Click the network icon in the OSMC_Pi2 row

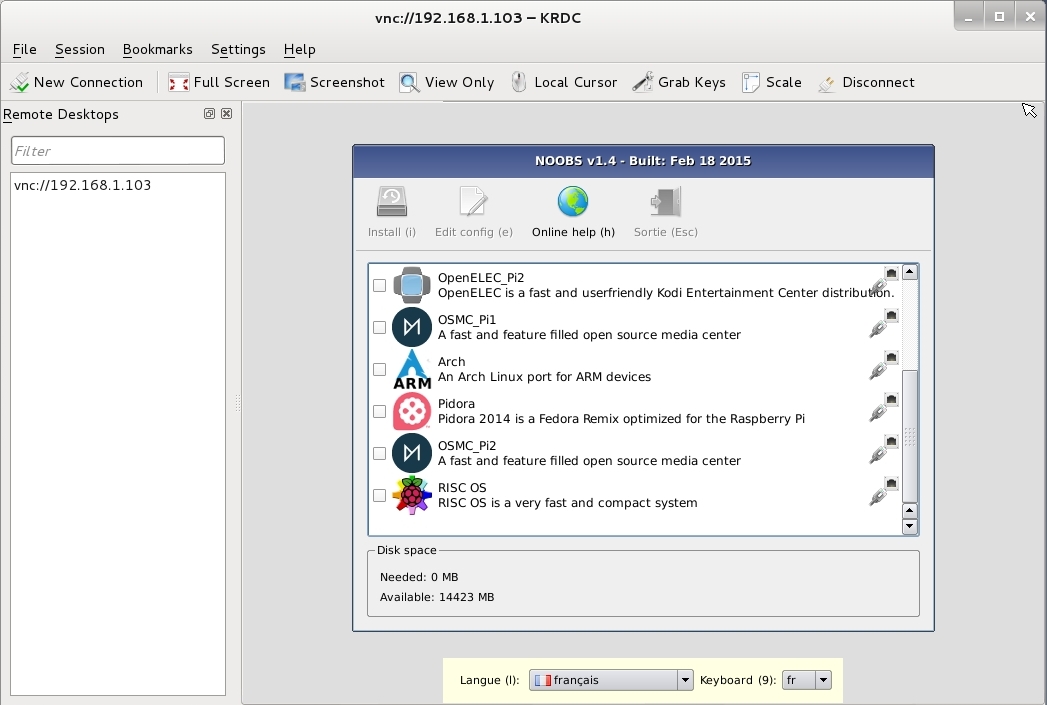[x=884, y=450]
